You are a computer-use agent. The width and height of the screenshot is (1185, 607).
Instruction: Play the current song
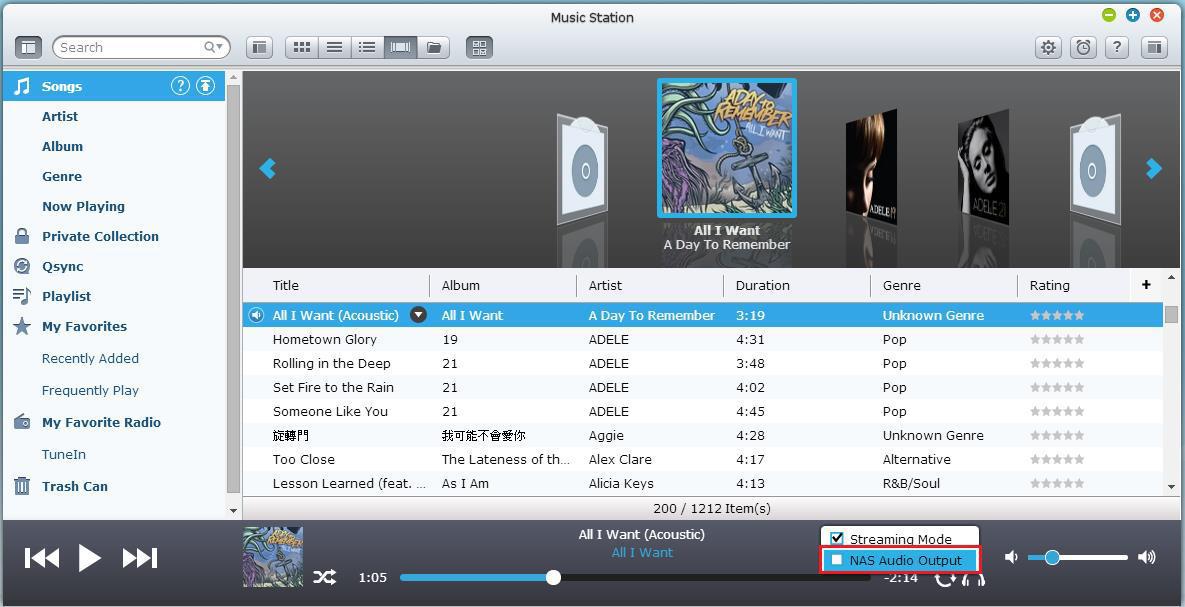click(x=89, y=558)
